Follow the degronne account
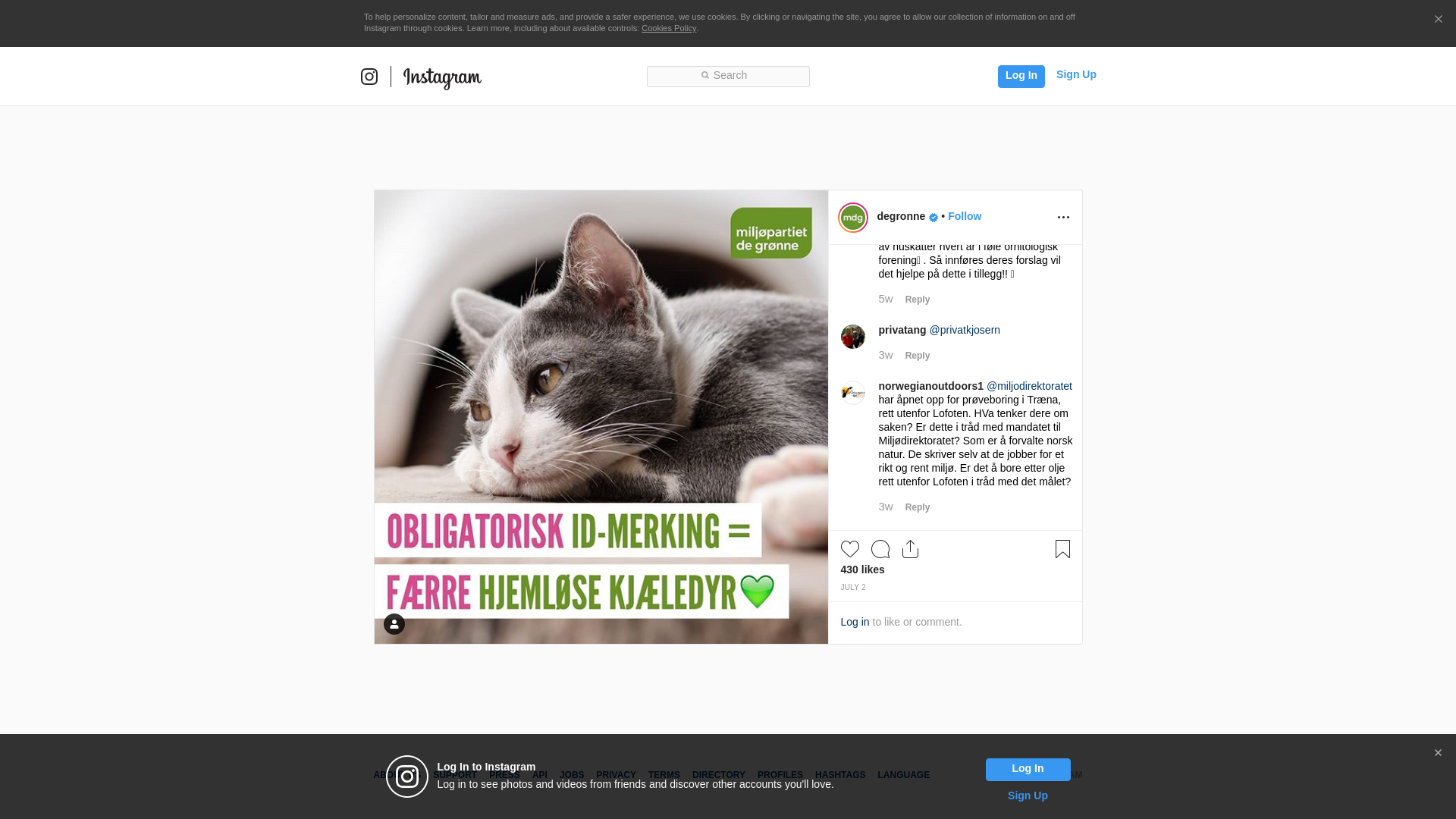The height and width of the screenshot is (819, 1456). (964, 216)
